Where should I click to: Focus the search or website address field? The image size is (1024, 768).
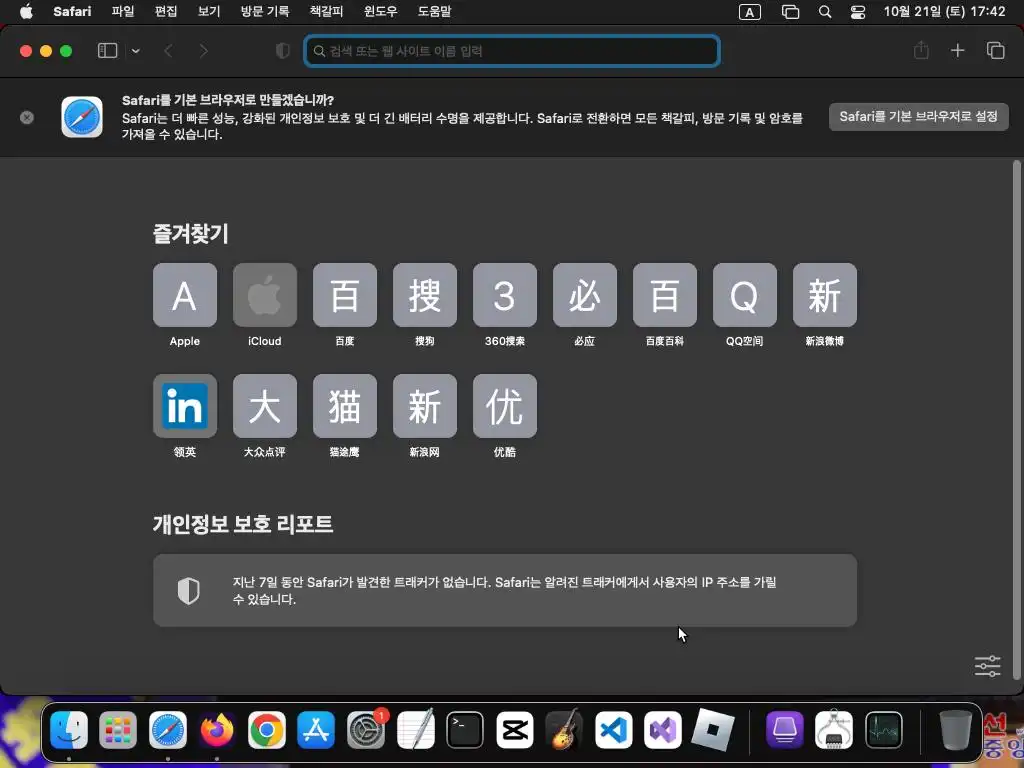click(512, 51)
